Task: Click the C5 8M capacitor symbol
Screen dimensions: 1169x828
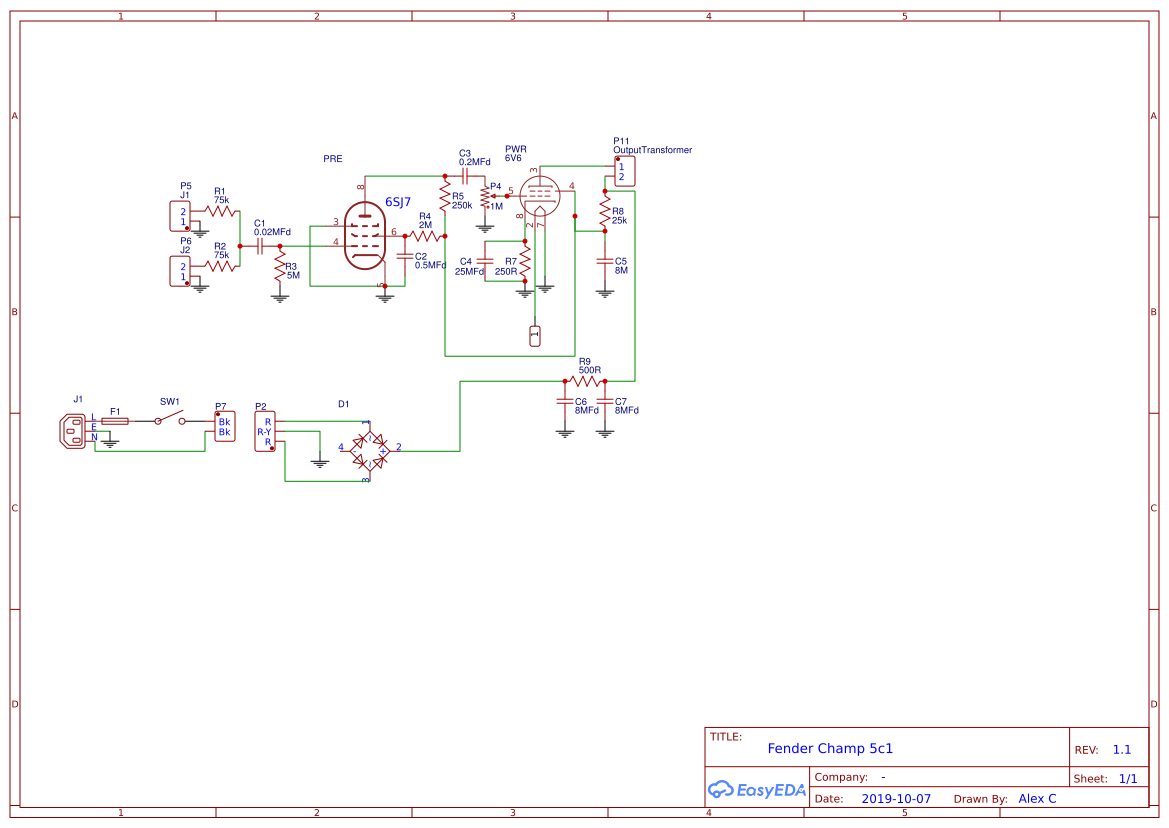Action: [605, 261]
